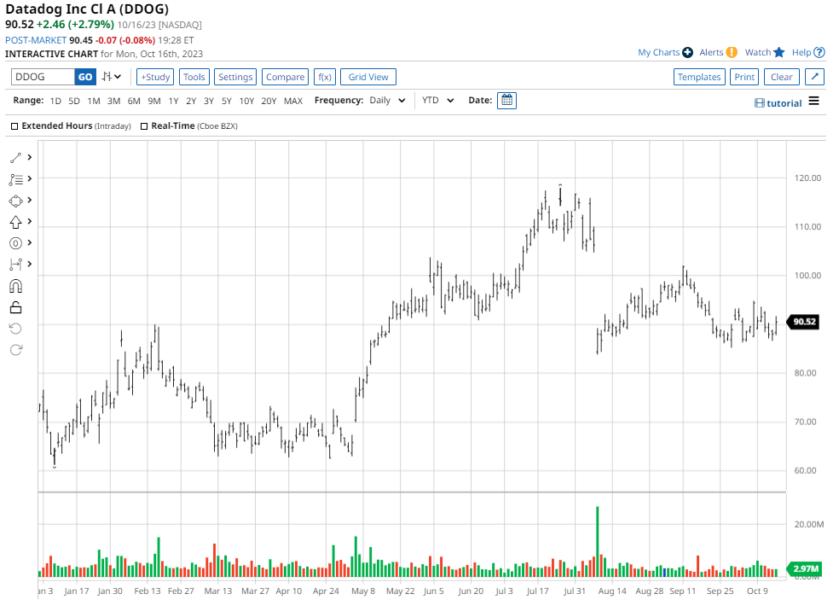The image size is (839, 600).
Task: Expand the shapes tool options arrow
Action: coord(29,200)
